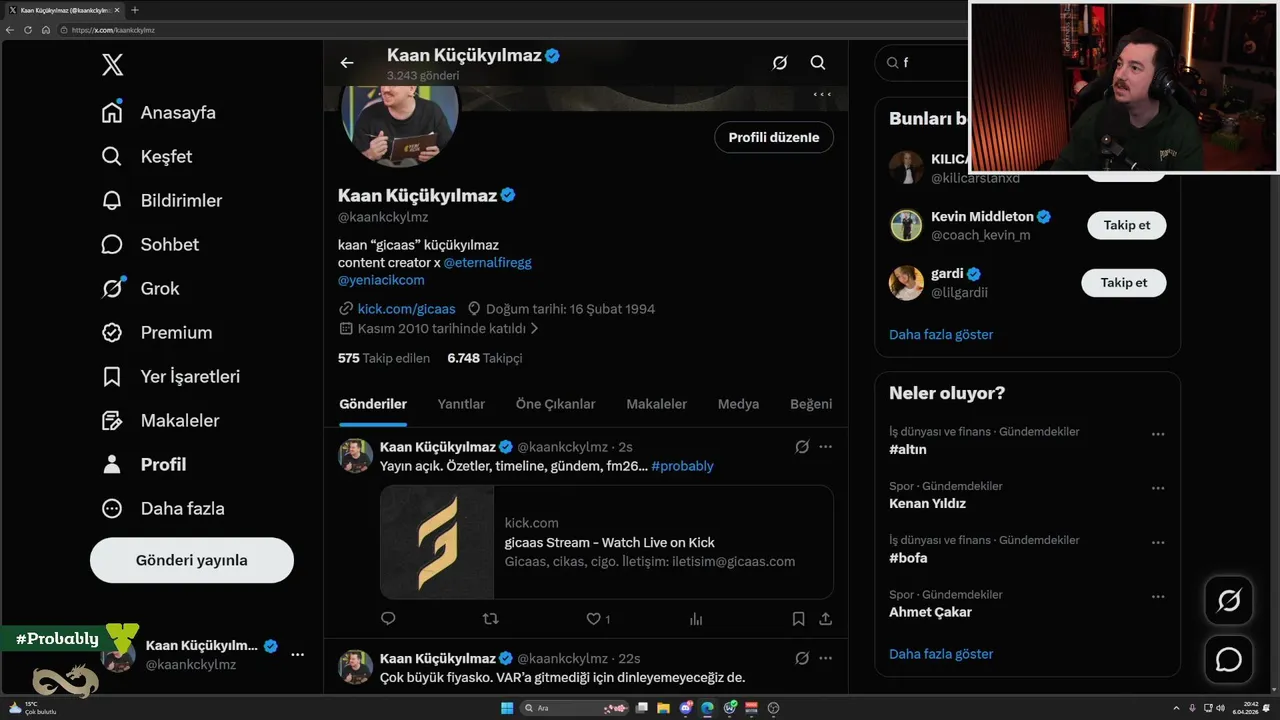
Task: Click the taskbar Ara search box
Action: coord(573,708)
